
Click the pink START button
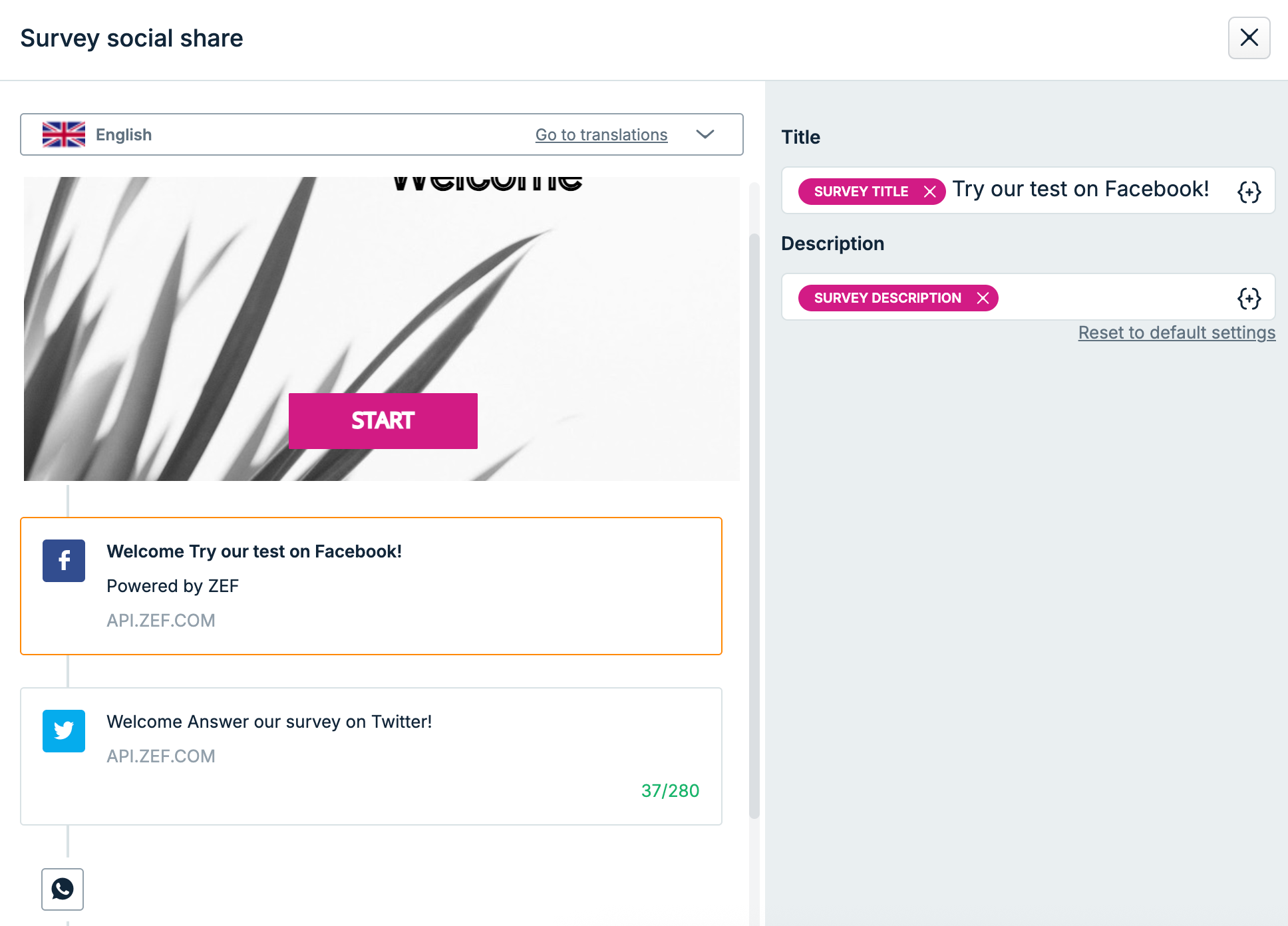[x=383, y=421]
